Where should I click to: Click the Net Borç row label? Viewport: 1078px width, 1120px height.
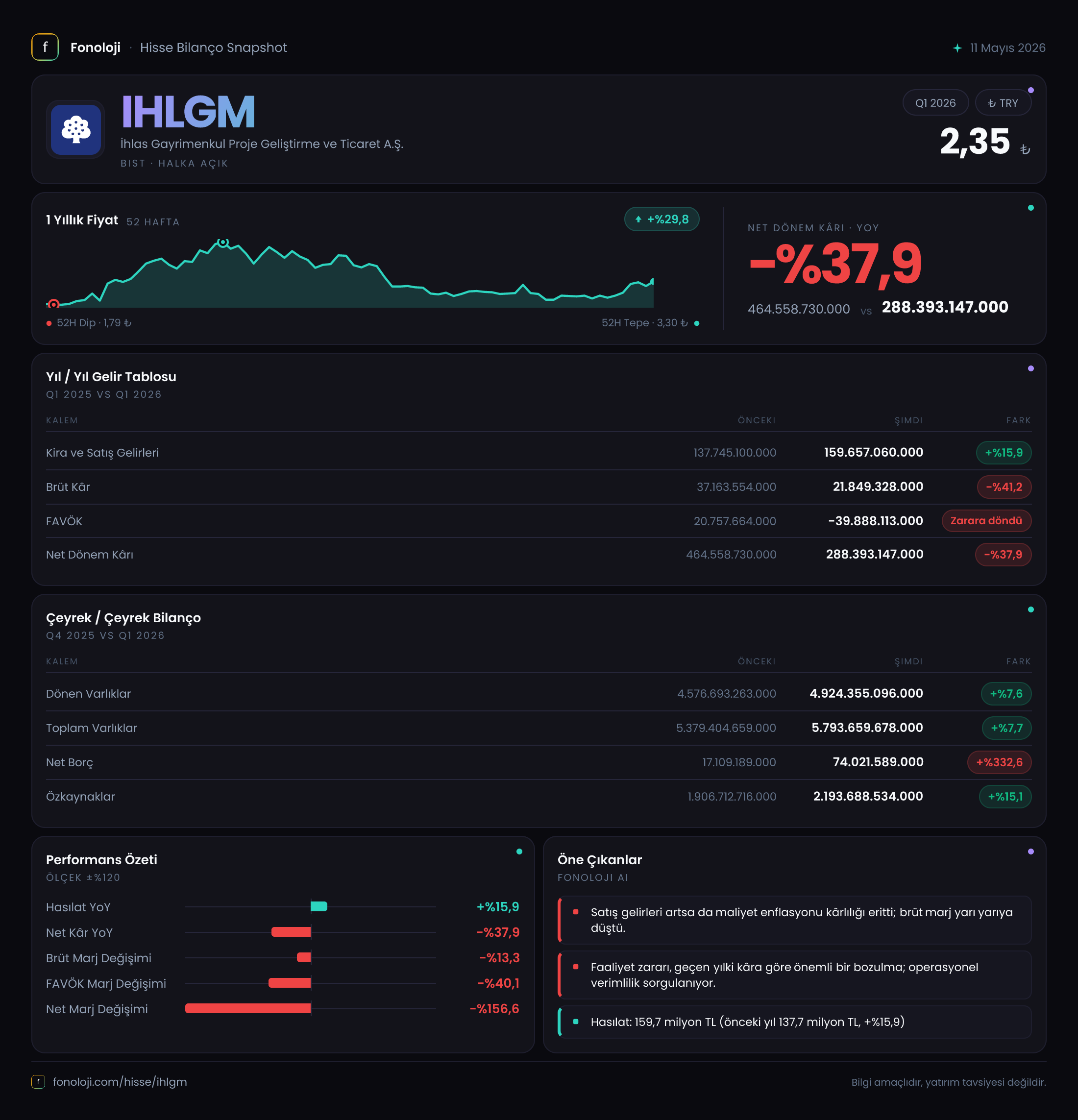(70, 762)
